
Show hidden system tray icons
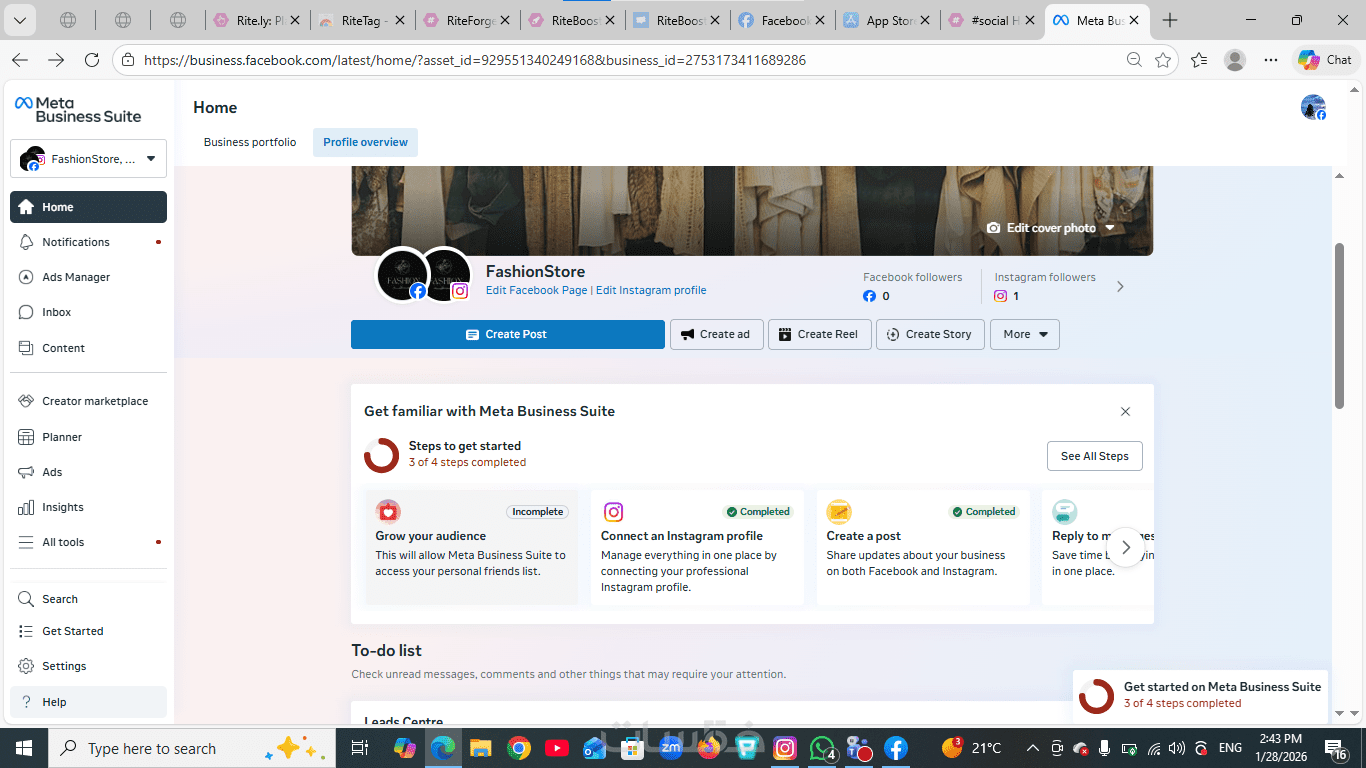(x=1033, y=748)
